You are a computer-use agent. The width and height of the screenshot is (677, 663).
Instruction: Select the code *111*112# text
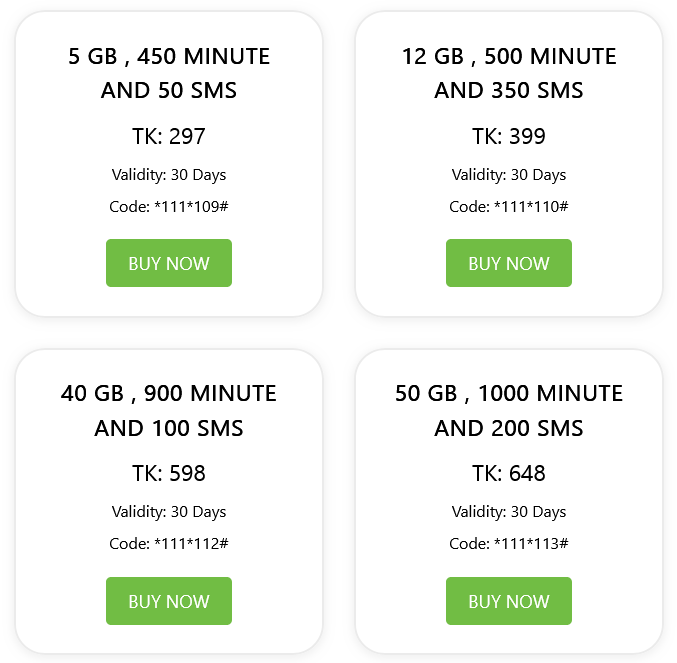(x=169, y=544)
